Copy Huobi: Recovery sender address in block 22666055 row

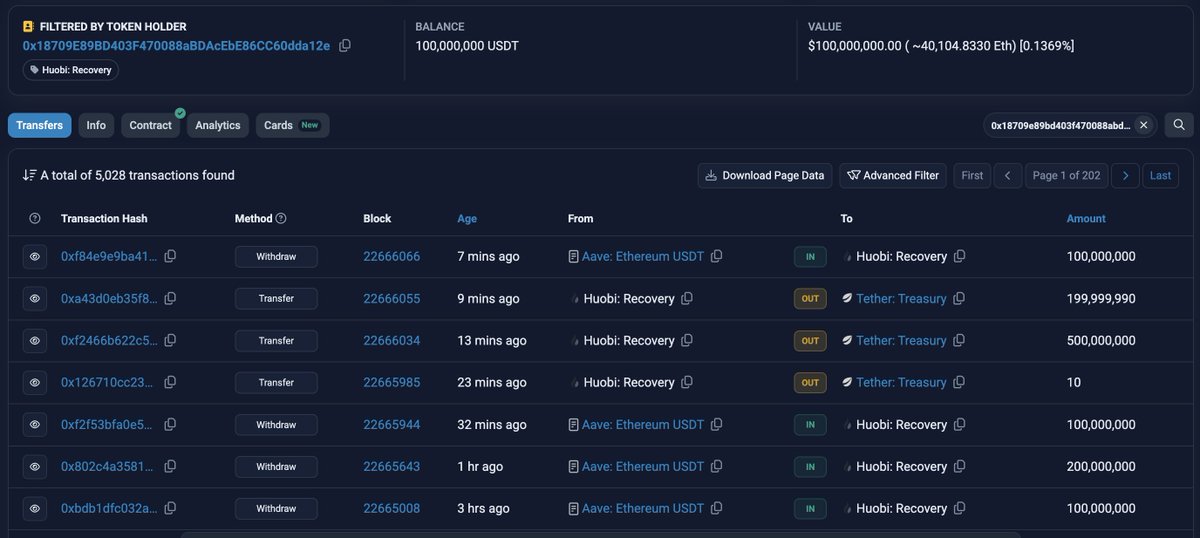687,299
